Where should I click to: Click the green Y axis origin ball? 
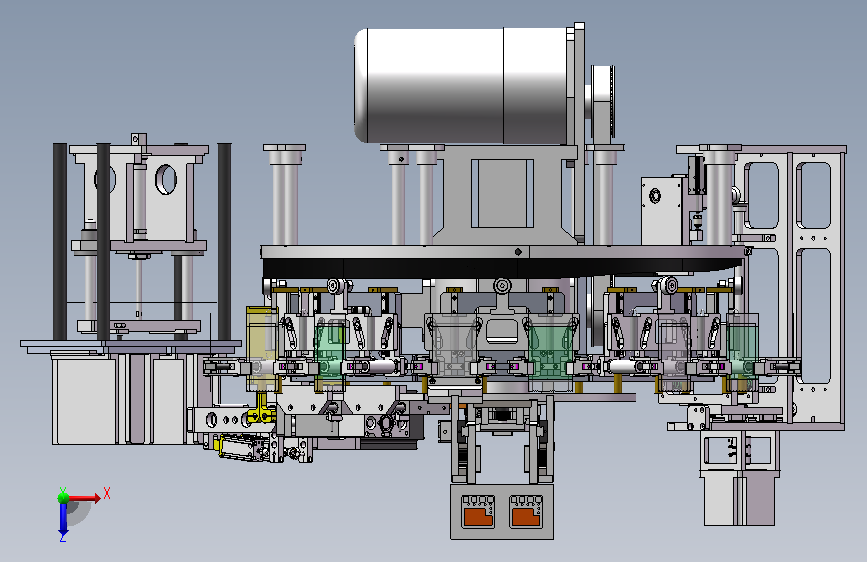point(64,497)
